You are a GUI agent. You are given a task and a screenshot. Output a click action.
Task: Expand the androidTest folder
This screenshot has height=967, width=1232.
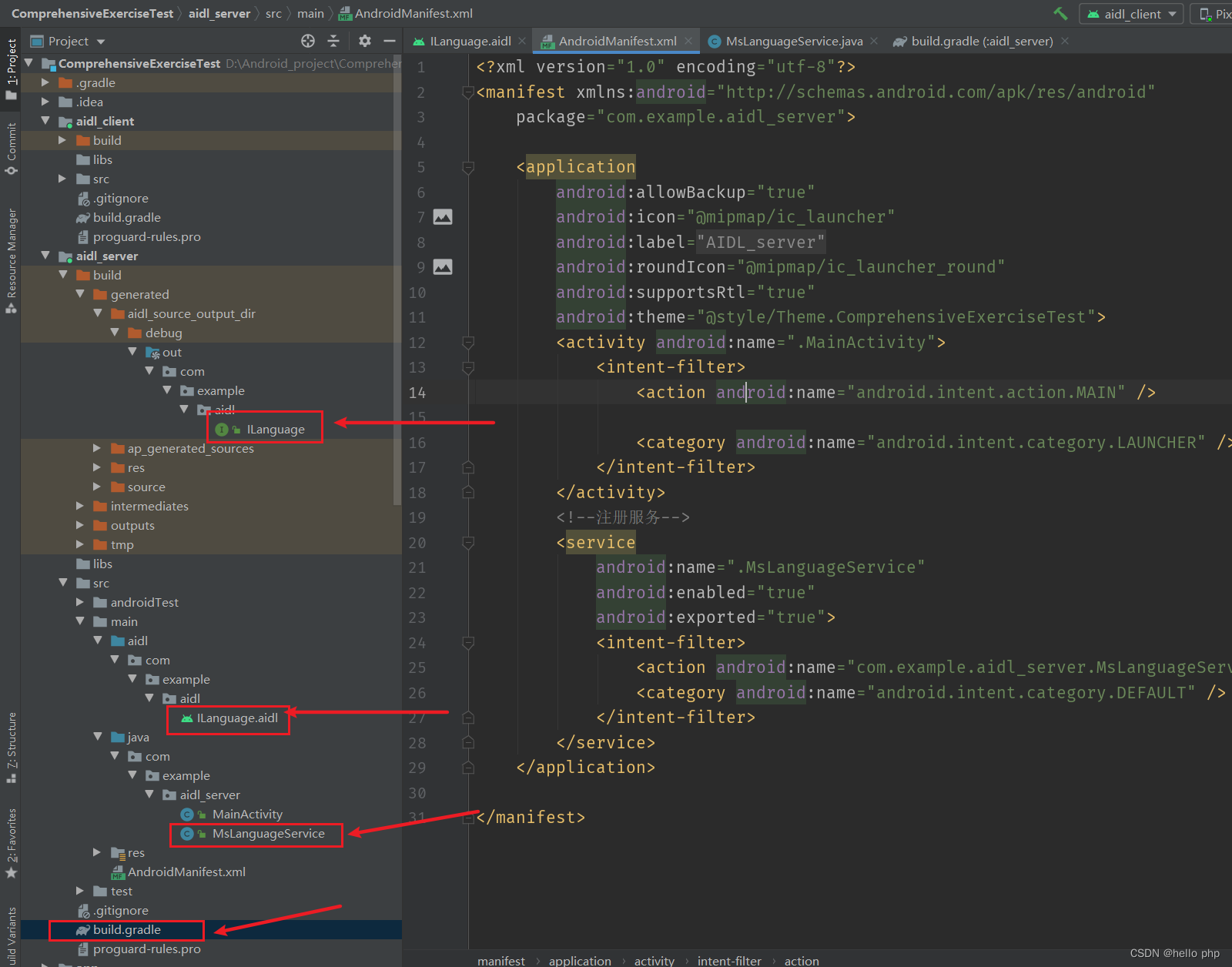point(80,602)
